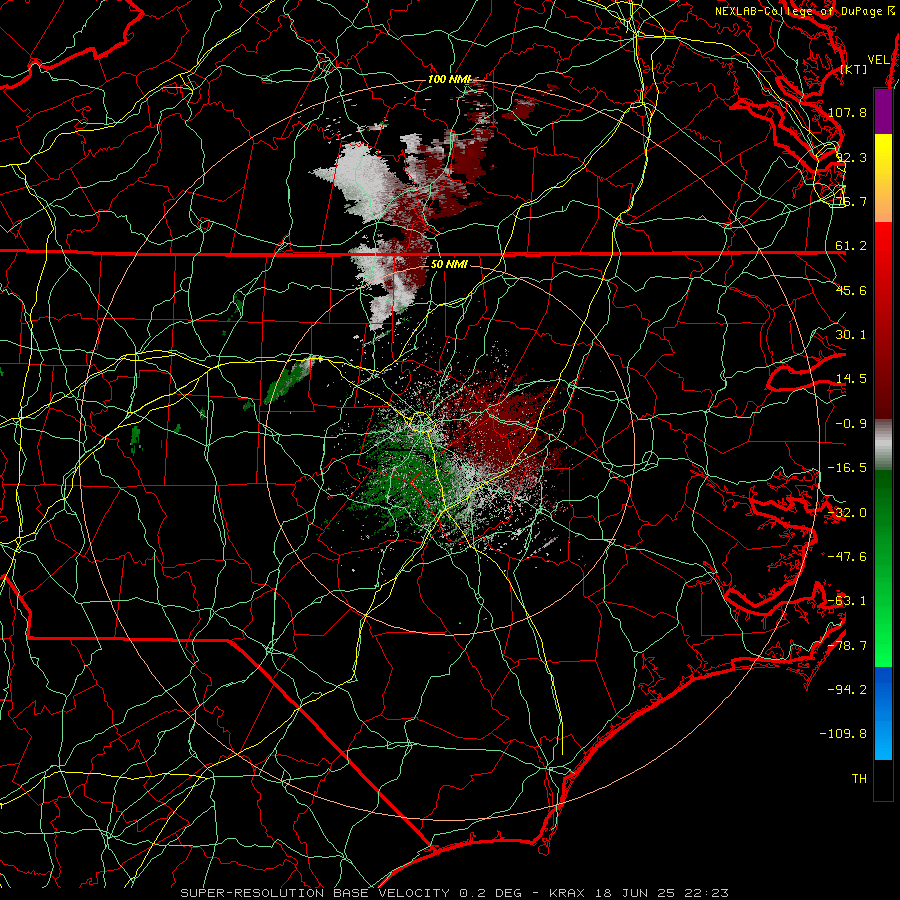This screenshot has height=900, width=900.
Task: Click the -94.2 legend value
Action: point(847,690)
